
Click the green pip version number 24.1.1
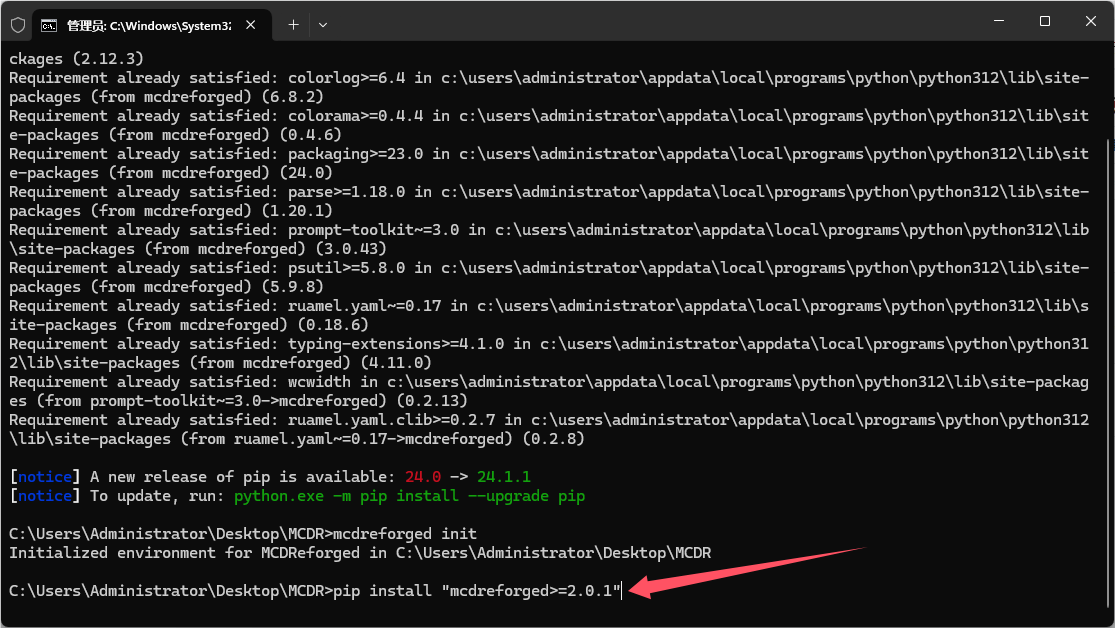point(503,477)
